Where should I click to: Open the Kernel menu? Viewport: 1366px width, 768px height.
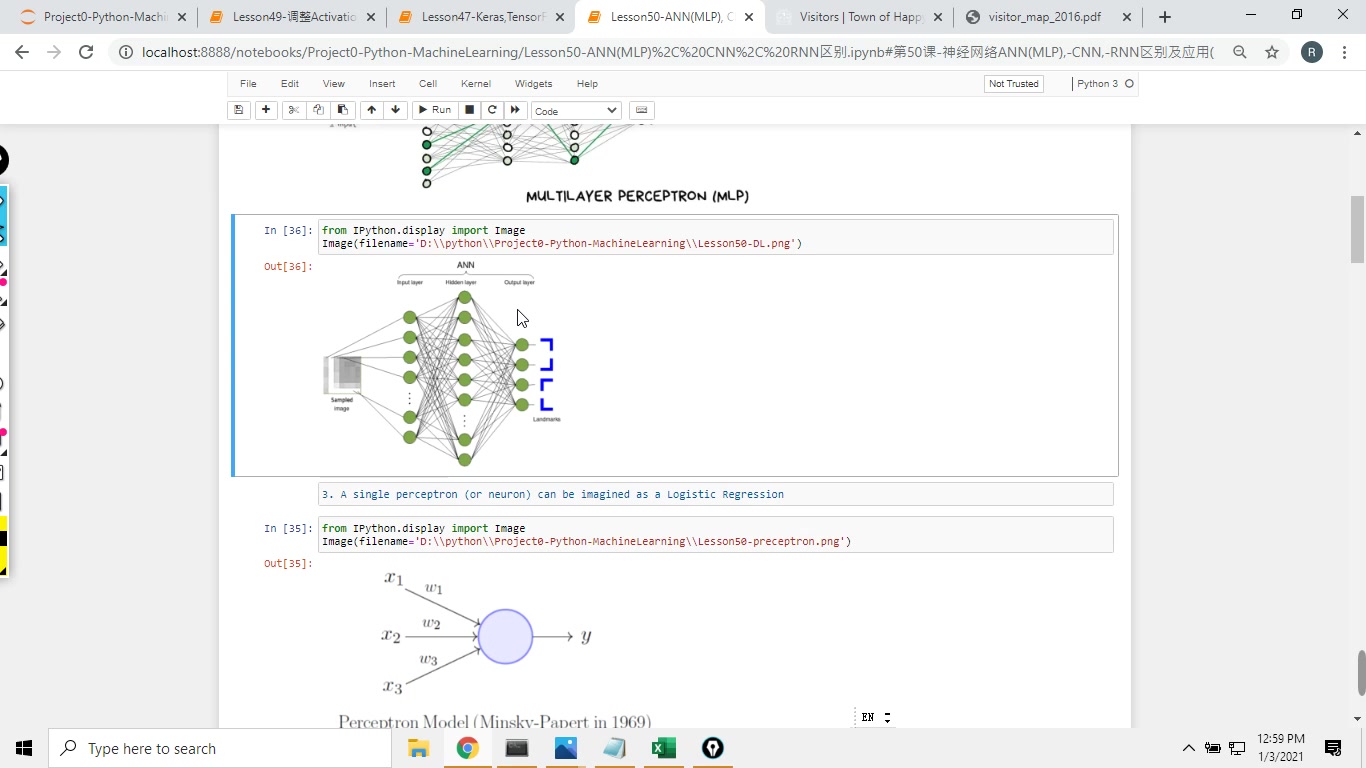coord(476,84)
